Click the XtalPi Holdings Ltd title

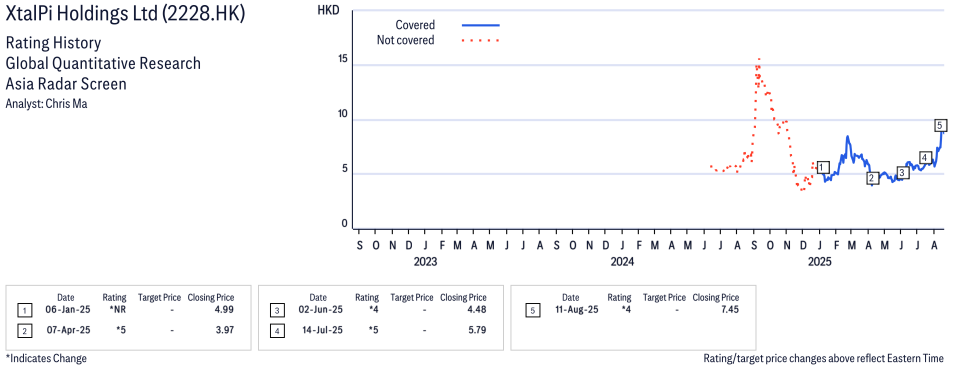point(125,14)
